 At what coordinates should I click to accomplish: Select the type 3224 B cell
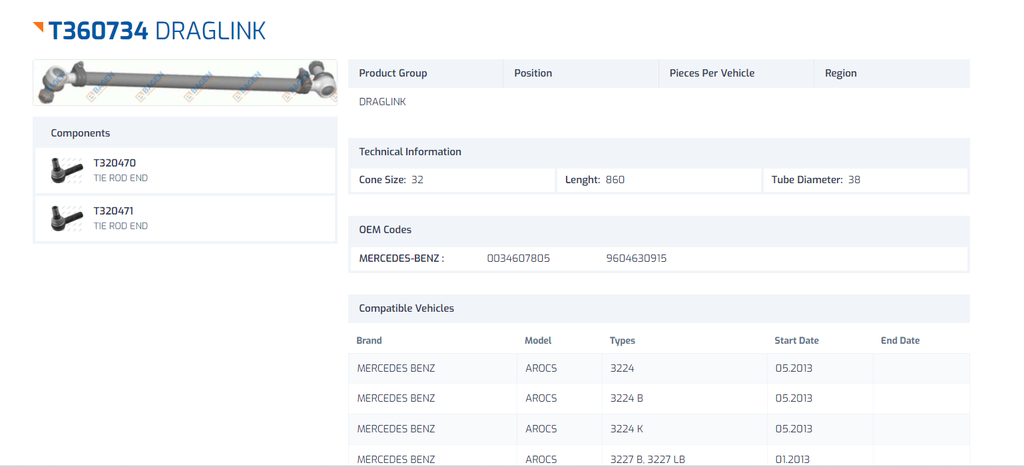click(684, 398)
